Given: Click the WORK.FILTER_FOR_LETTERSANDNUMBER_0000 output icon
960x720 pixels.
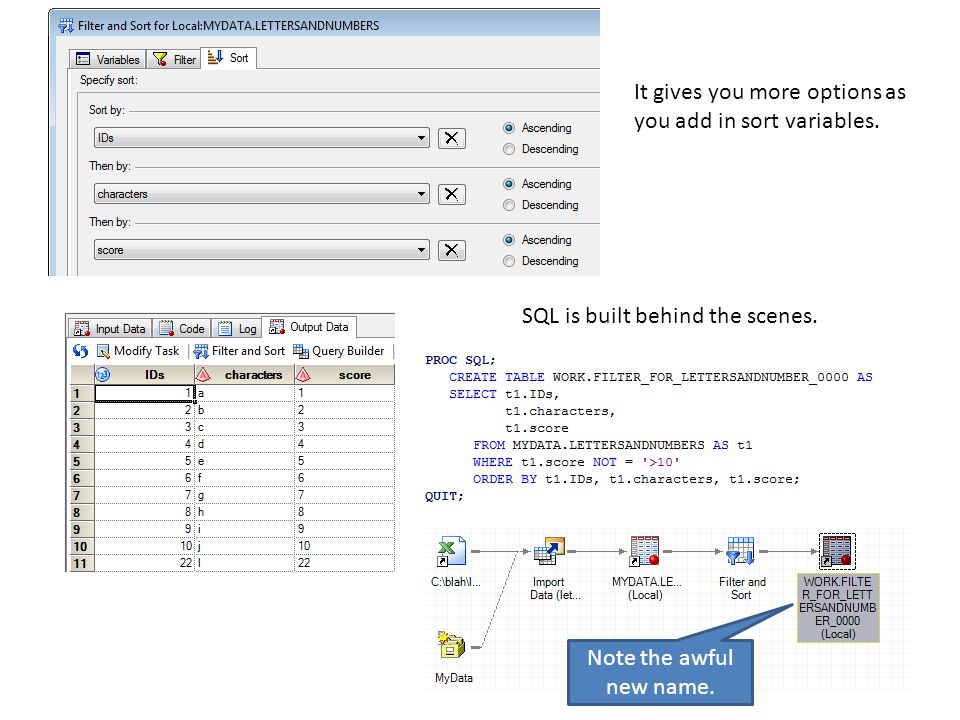Looking at the screenshot, I should point(837,551).
